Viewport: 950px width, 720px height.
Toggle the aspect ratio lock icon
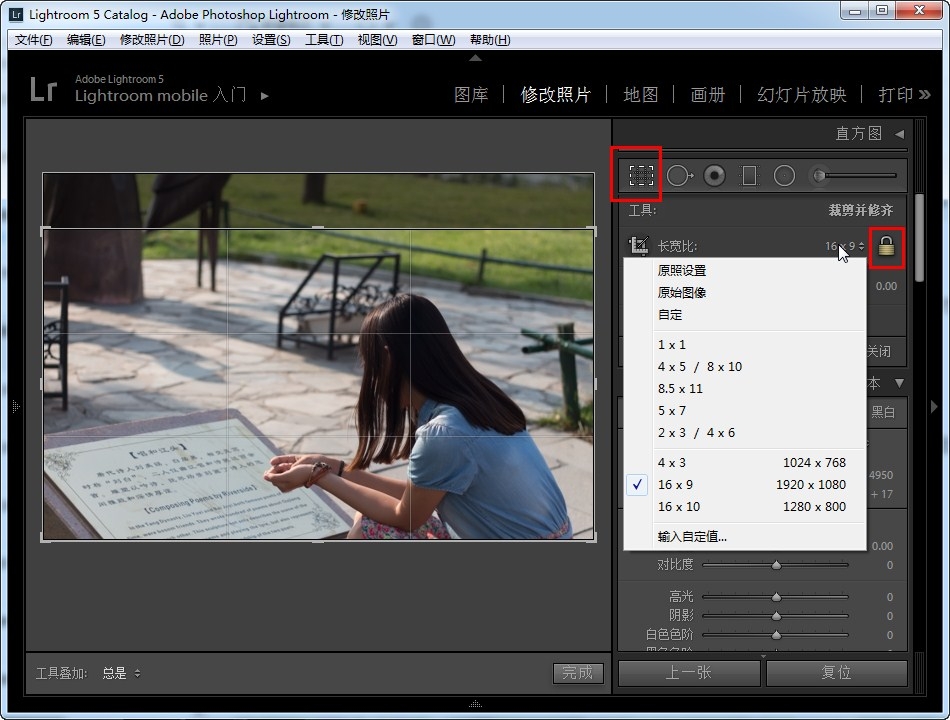(886, 246)
